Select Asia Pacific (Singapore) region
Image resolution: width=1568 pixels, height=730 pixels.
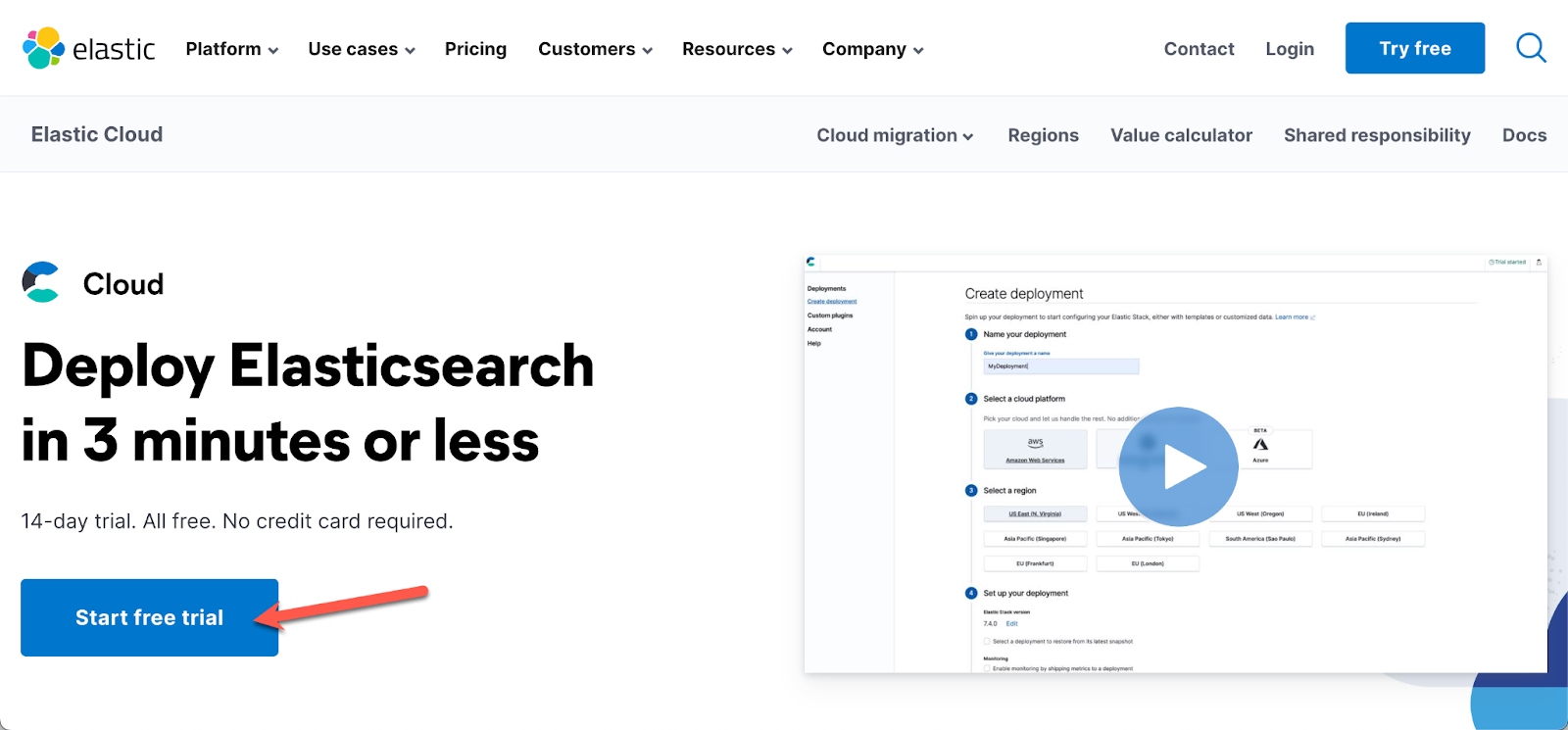pyautogui.click(x=1035, y=539)
